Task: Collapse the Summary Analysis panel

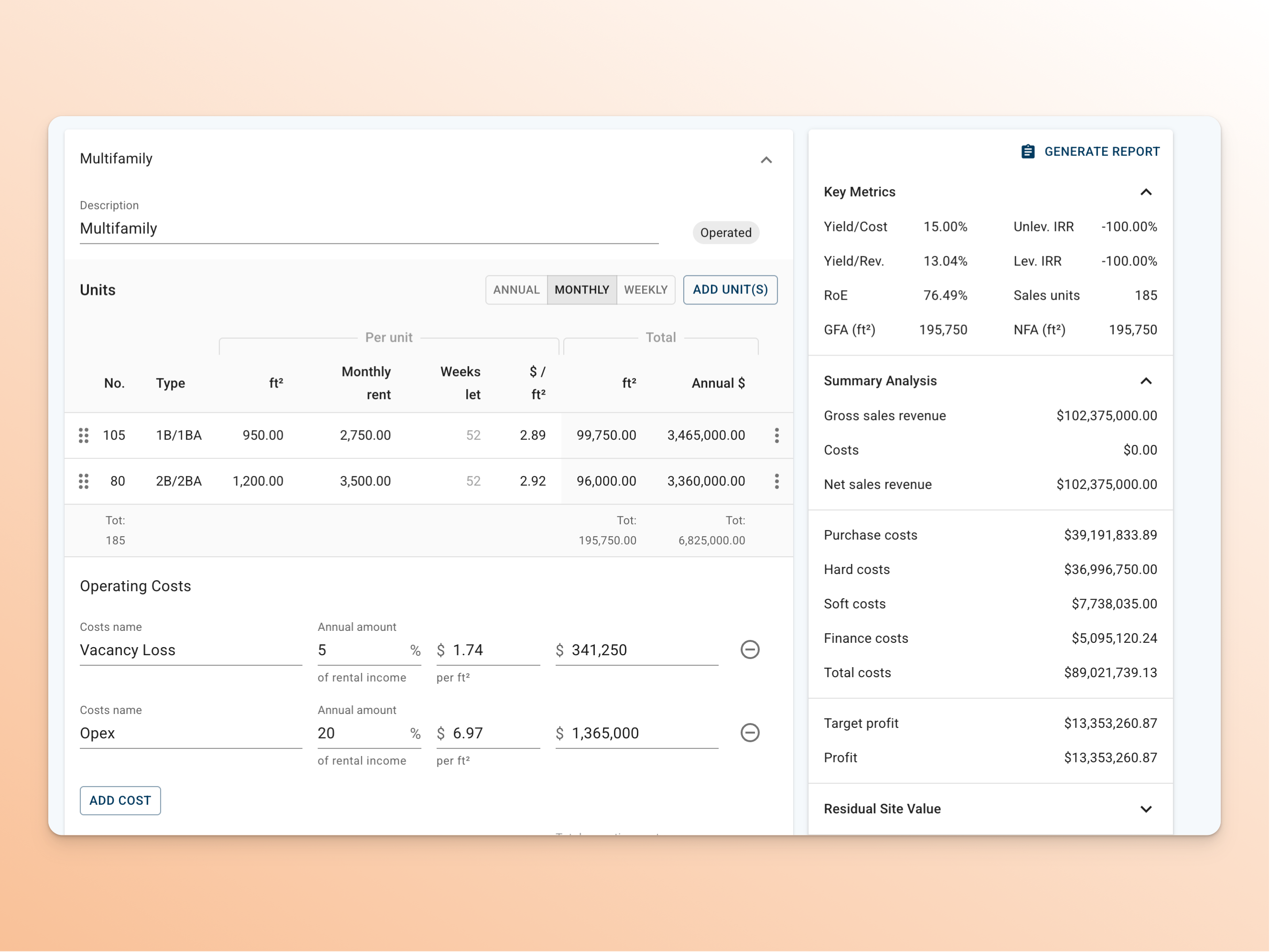Action: [1146, 381]
